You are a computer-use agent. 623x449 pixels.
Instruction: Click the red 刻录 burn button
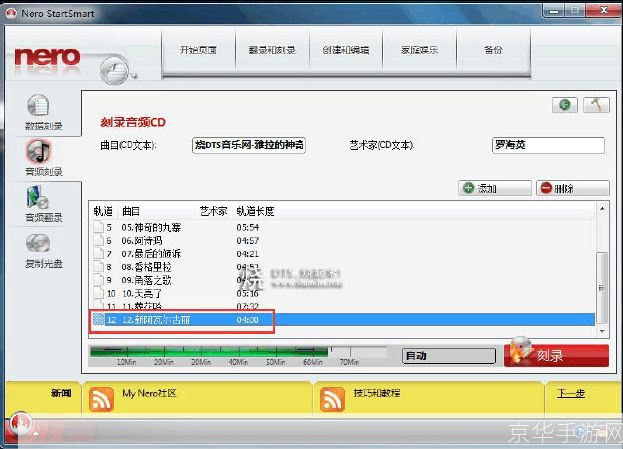556,355
